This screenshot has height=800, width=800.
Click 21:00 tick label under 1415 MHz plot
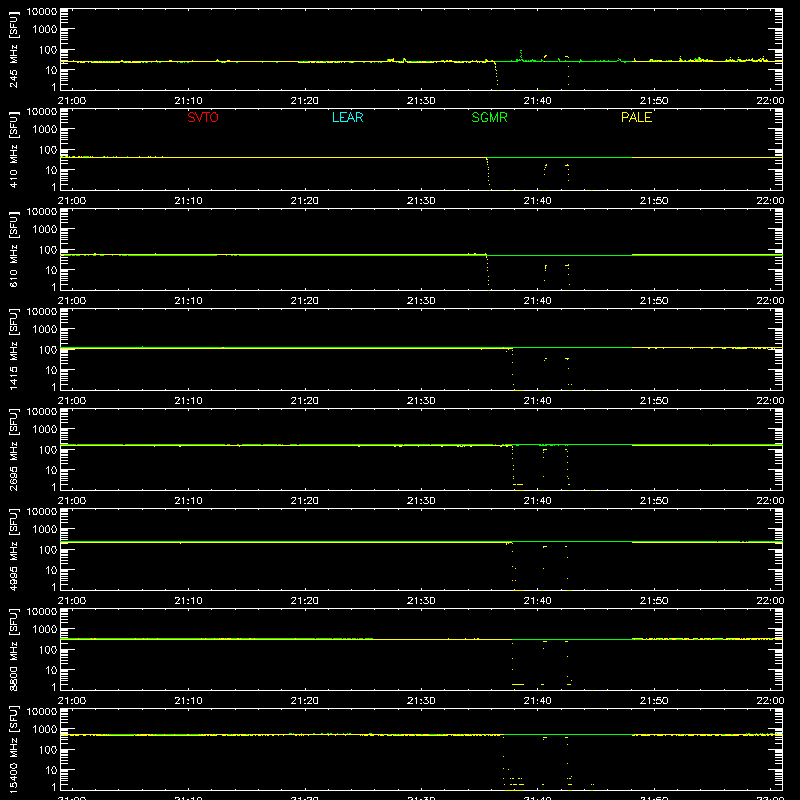point(72,401)
